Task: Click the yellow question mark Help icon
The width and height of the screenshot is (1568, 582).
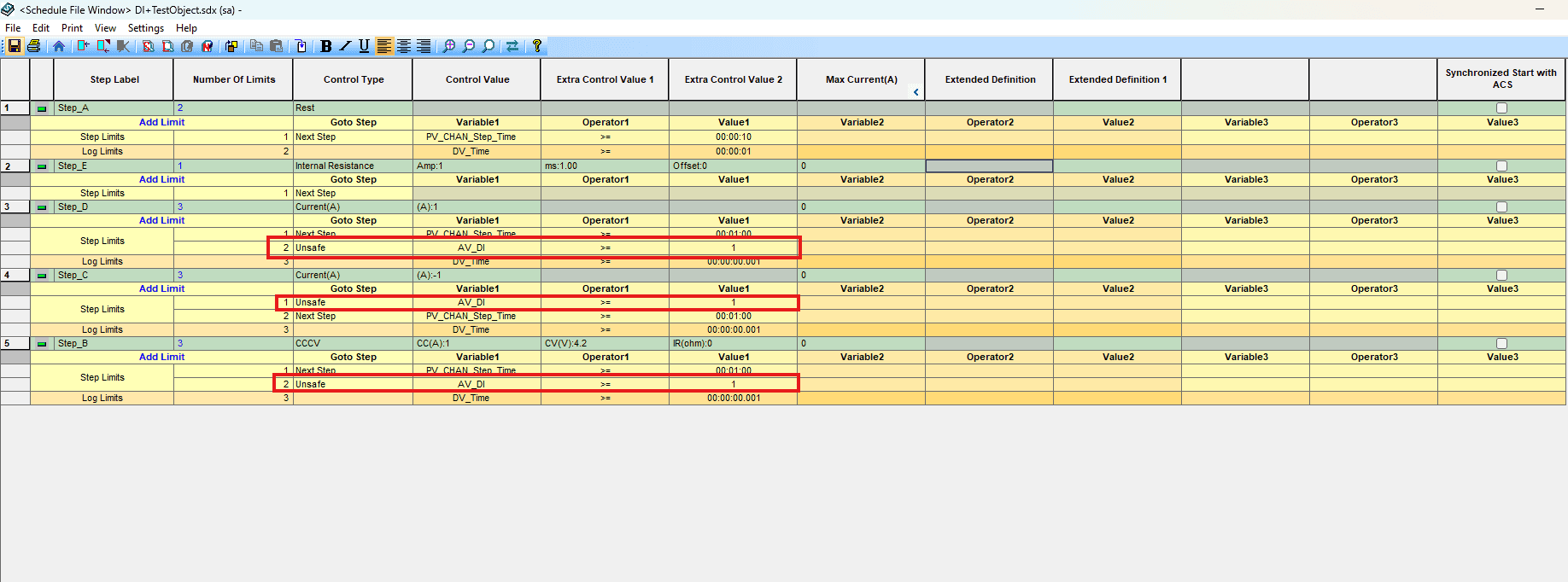Action: click(537, 46)
